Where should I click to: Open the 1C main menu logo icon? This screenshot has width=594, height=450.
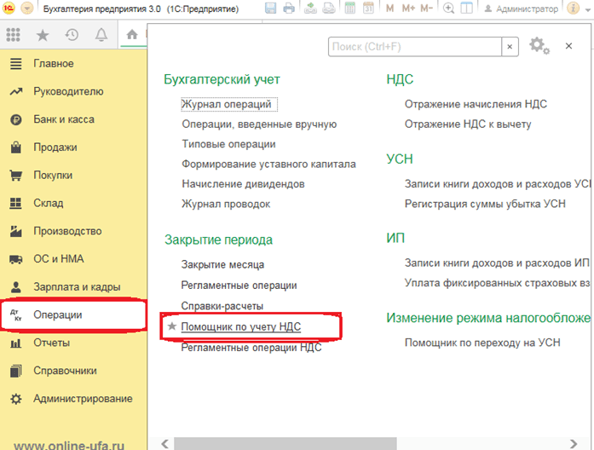9,8
